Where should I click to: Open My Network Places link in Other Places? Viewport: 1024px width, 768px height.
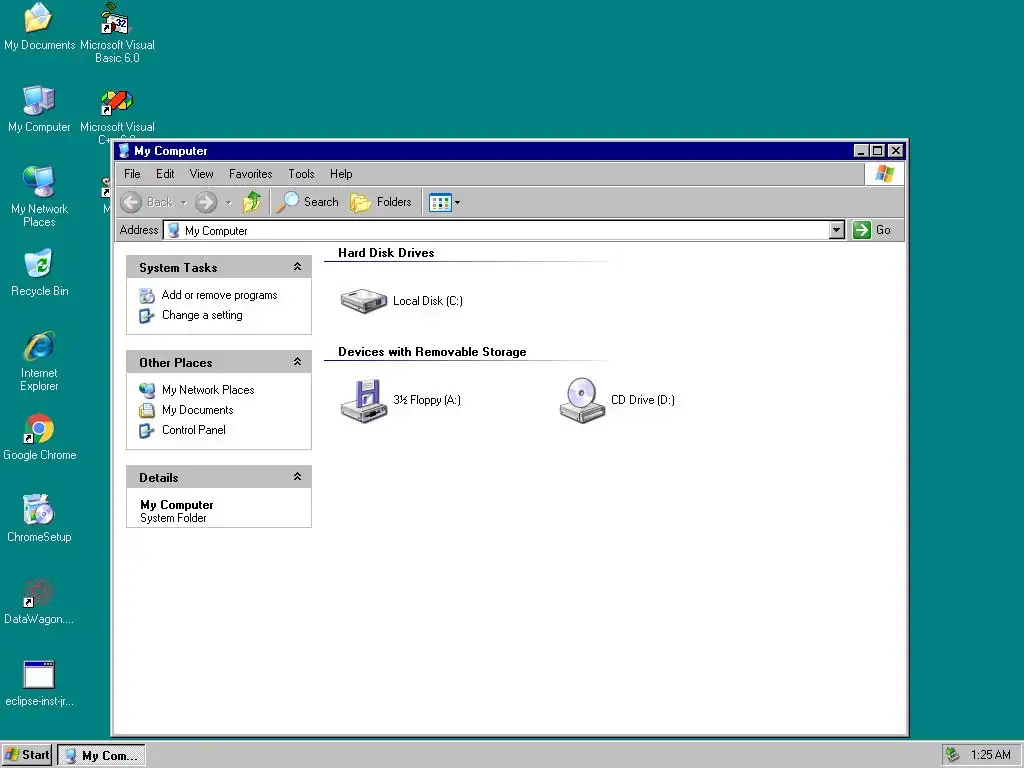(x=208, y=390)
